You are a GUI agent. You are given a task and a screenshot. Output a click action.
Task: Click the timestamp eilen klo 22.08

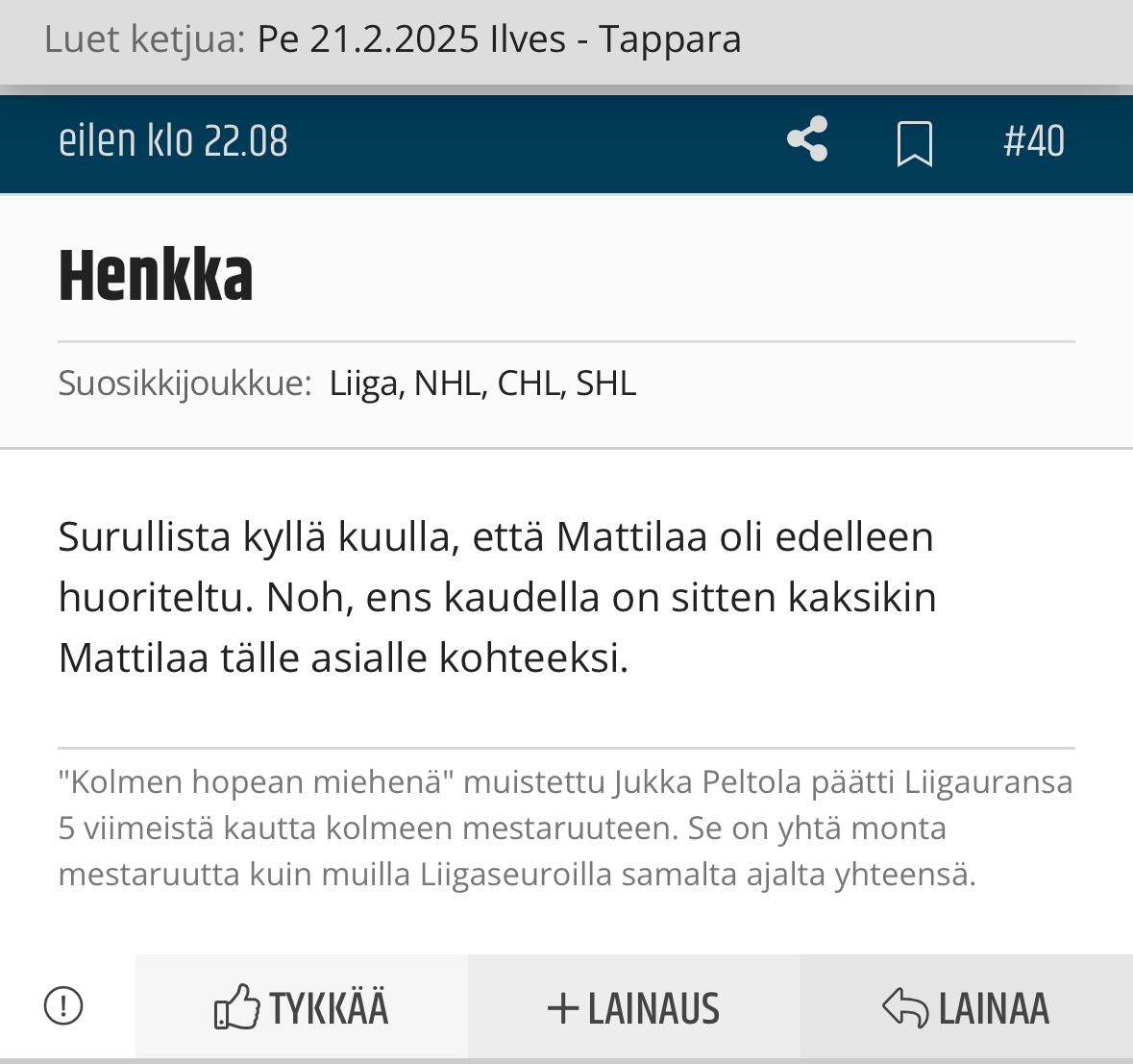(x=173, y=141)
